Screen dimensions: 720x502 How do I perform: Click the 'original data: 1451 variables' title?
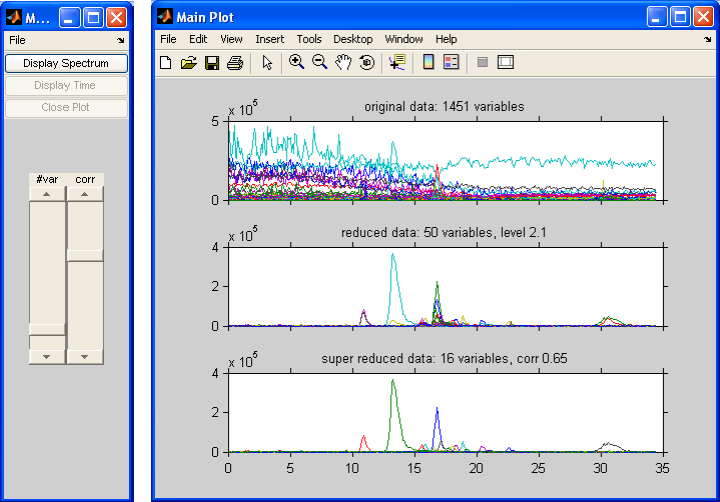click(444, 107)
